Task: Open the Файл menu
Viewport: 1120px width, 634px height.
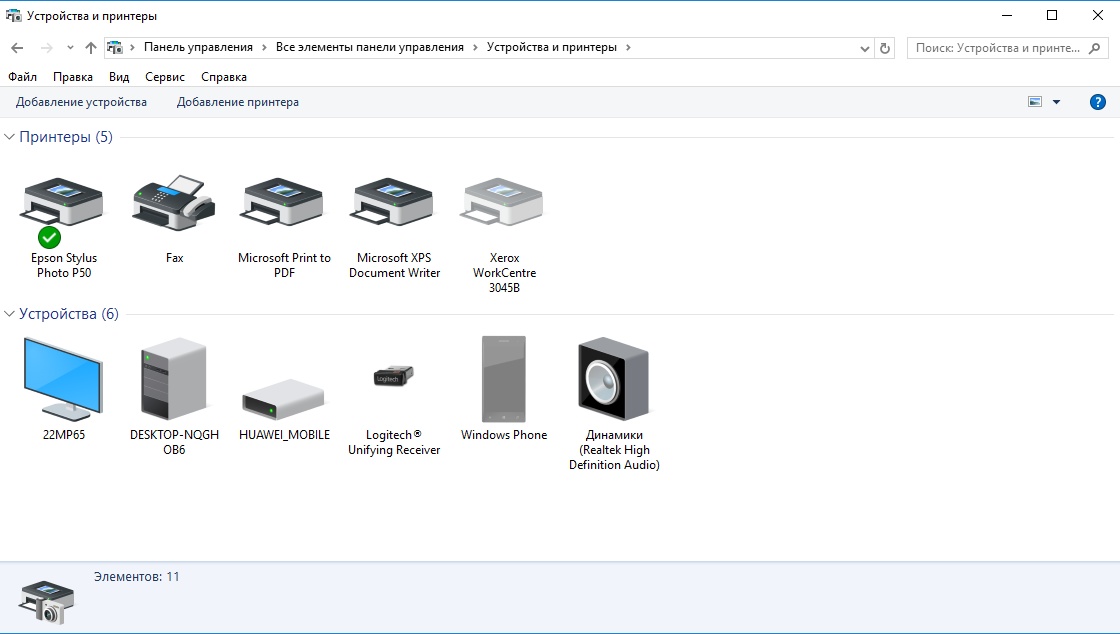Action: coord(22,77)
